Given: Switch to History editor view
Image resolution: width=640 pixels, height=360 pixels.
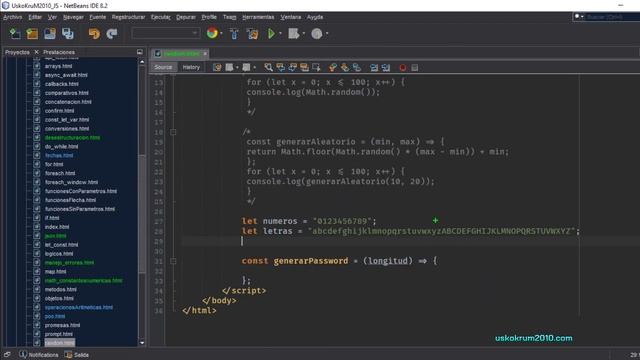Looking at the screenshot, I should 191,67.
